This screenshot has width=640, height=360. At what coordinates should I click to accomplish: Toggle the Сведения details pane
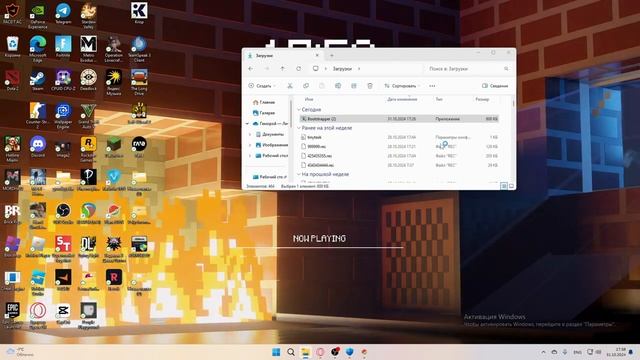[x=495, y=86]
